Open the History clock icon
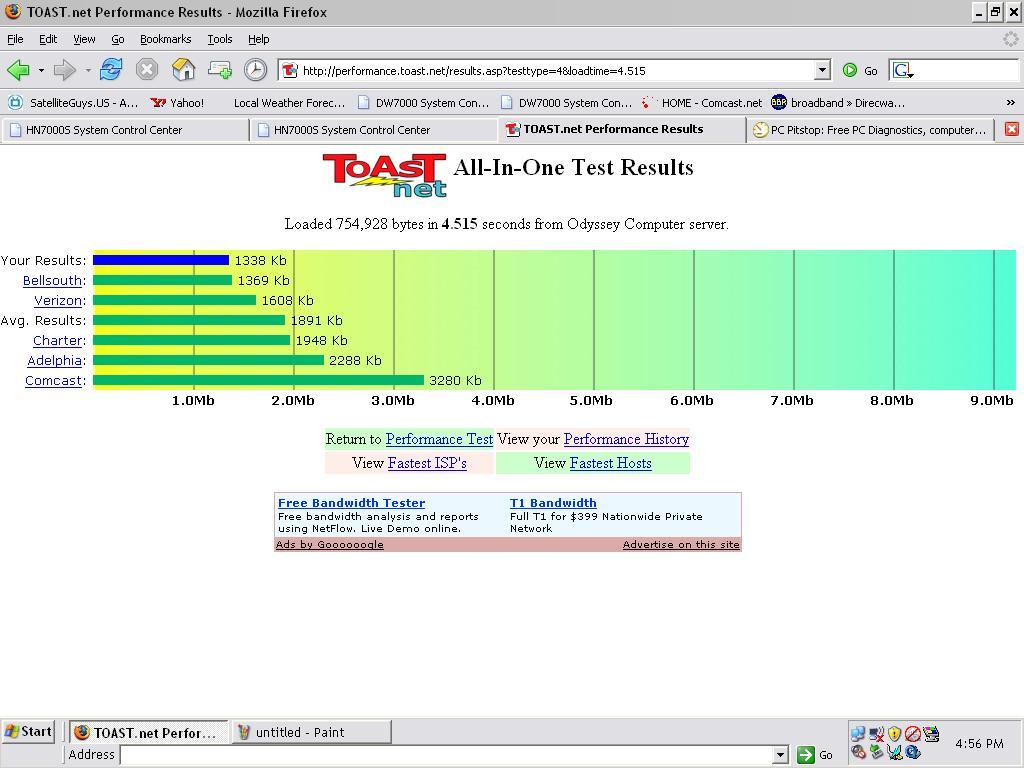The image size is (1024, 768). click(x=255, y=70)
